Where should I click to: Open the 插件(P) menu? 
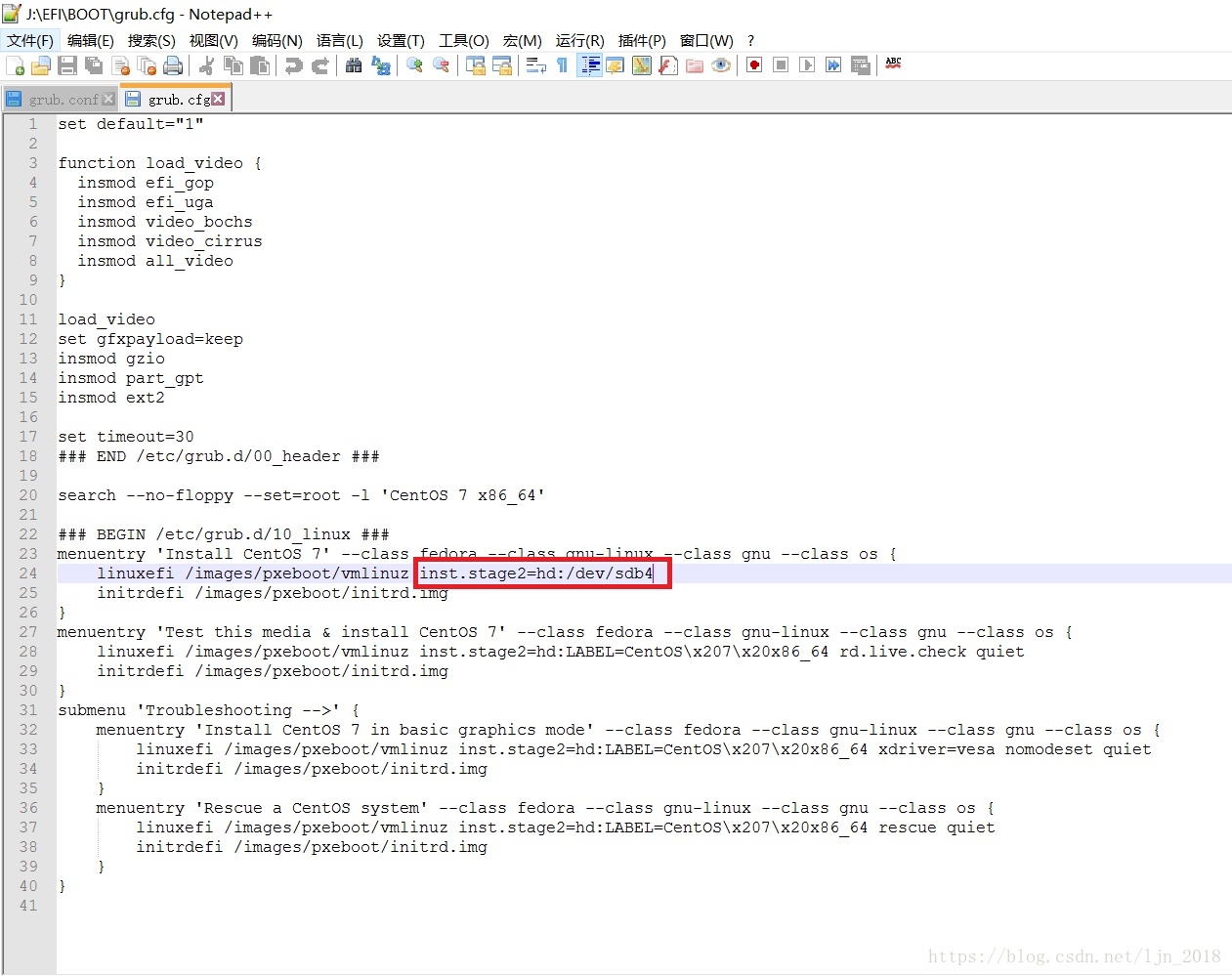642,40
